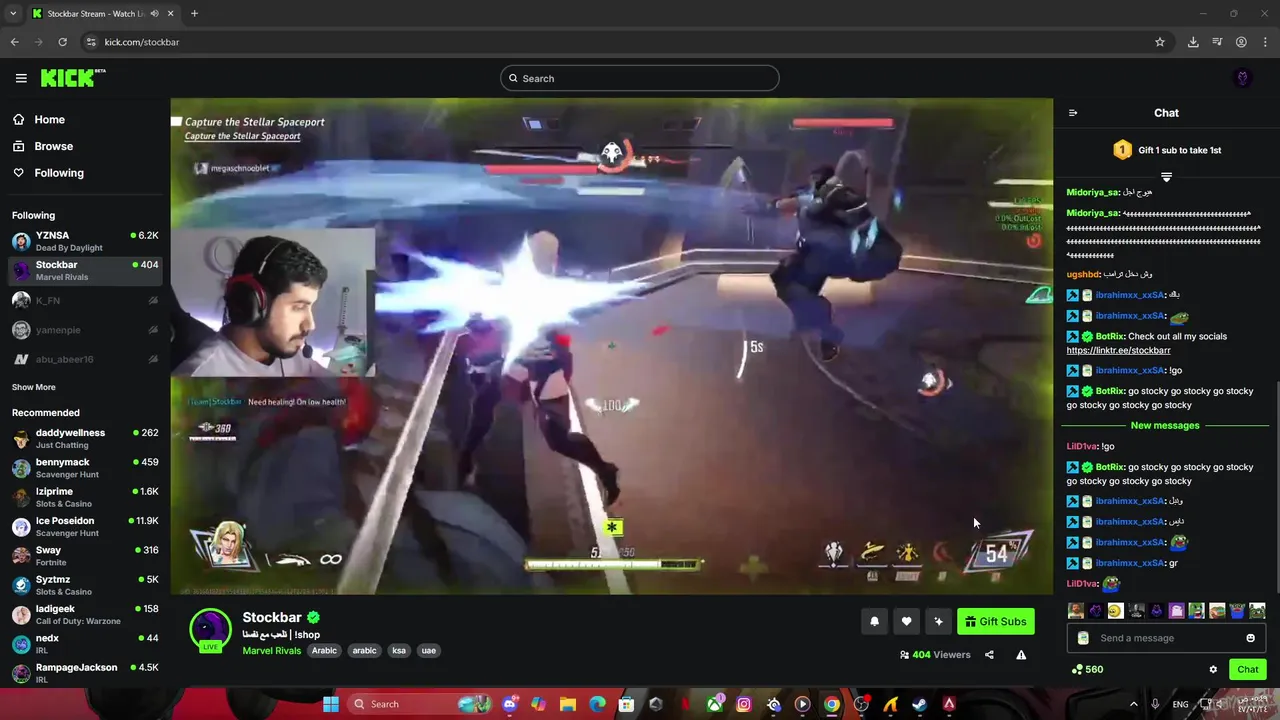Screen dimensions: 1280x720
Task: Open the hamburger sidebar menu
Action: point(21,78)
